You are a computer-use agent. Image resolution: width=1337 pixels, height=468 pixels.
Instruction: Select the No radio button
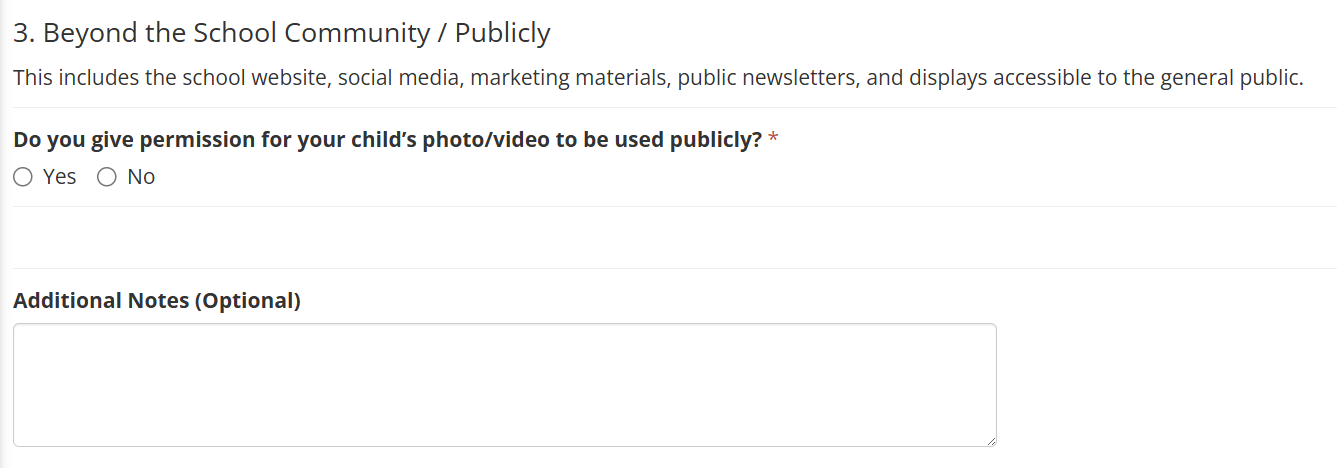pos(107,177)
